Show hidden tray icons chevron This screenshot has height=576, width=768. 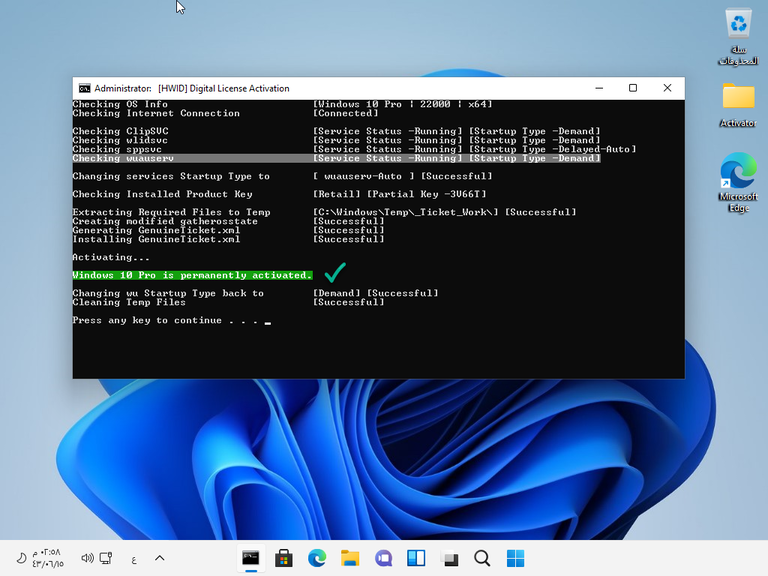point(160,558)
